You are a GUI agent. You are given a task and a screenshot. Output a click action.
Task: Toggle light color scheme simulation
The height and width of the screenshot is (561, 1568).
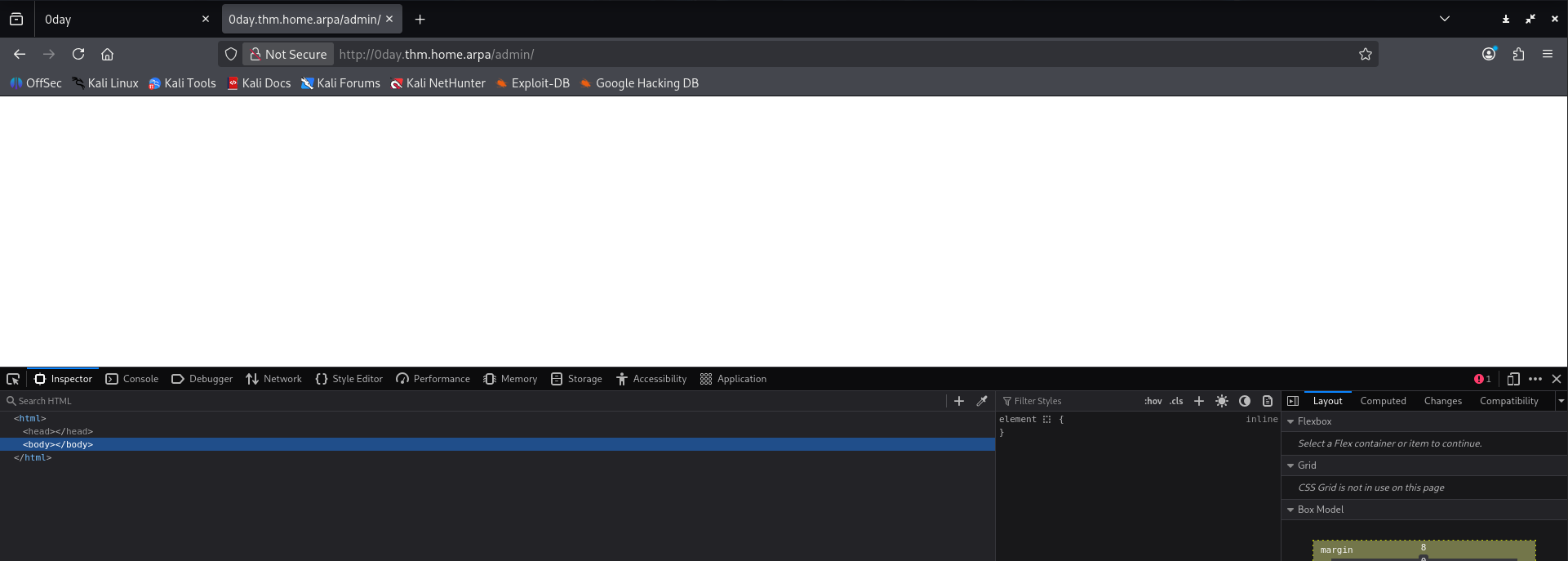tap(1221, 401)
